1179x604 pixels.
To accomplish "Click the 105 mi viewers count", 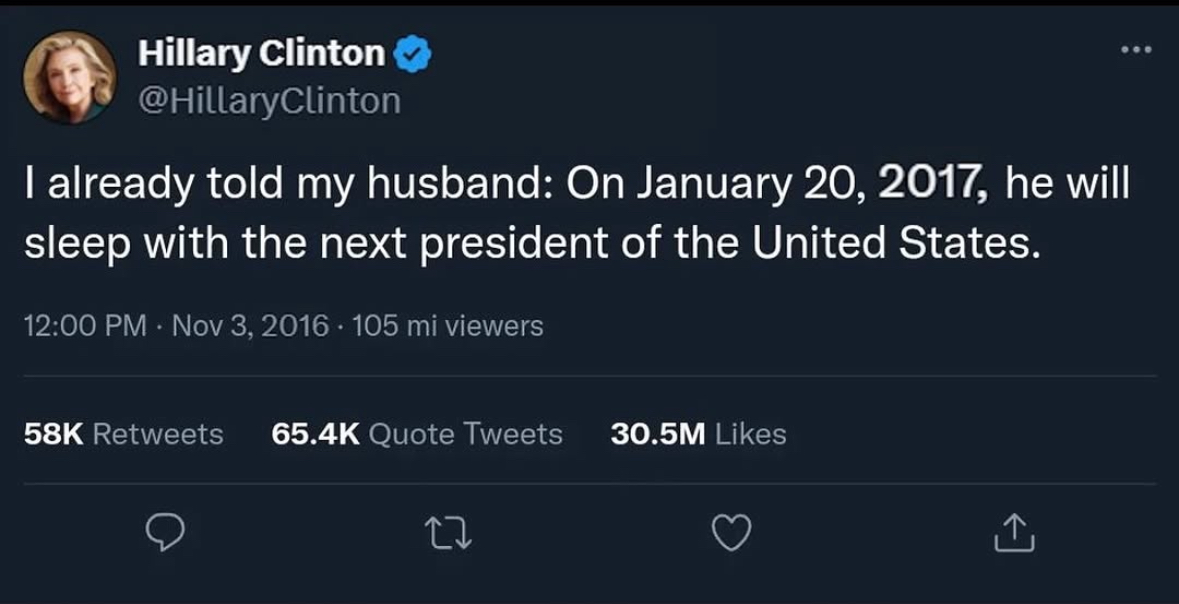I will [x=448, y=326].
